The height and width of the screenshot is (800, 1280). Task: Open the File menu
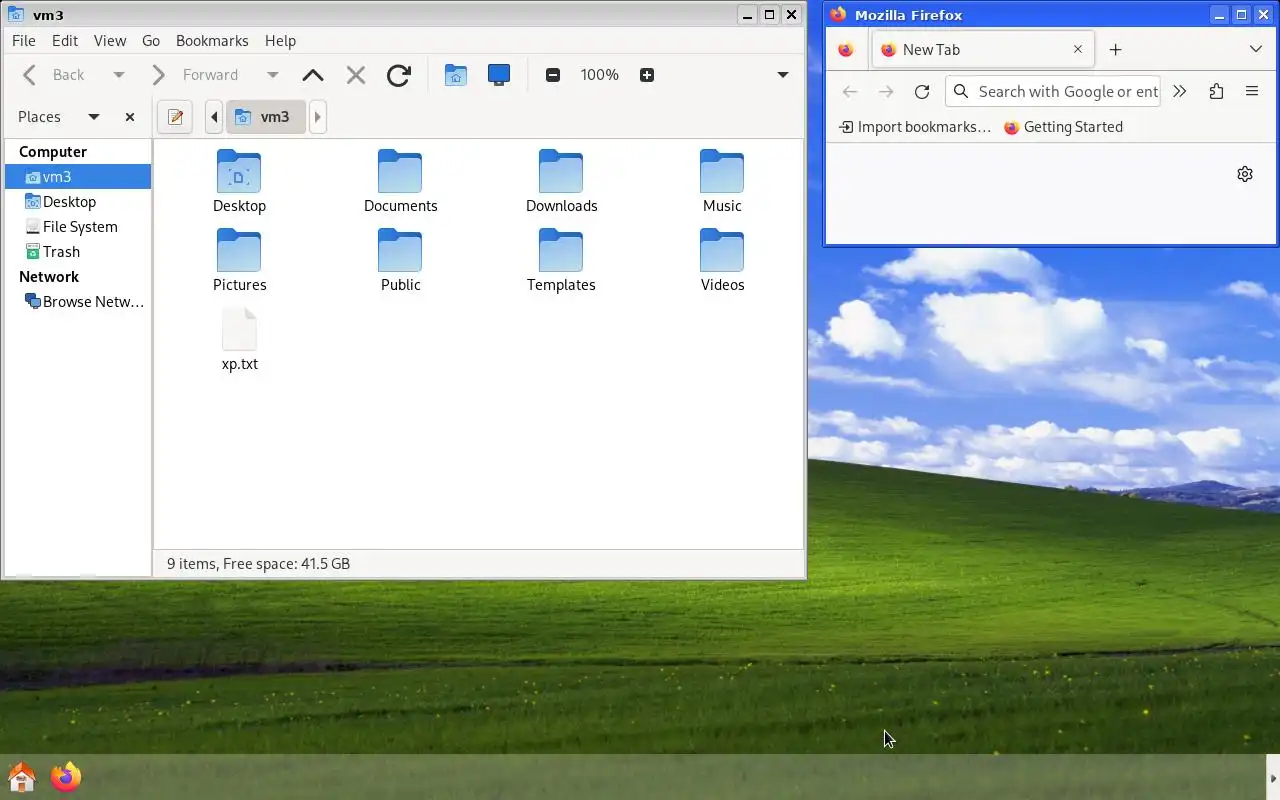23,41
